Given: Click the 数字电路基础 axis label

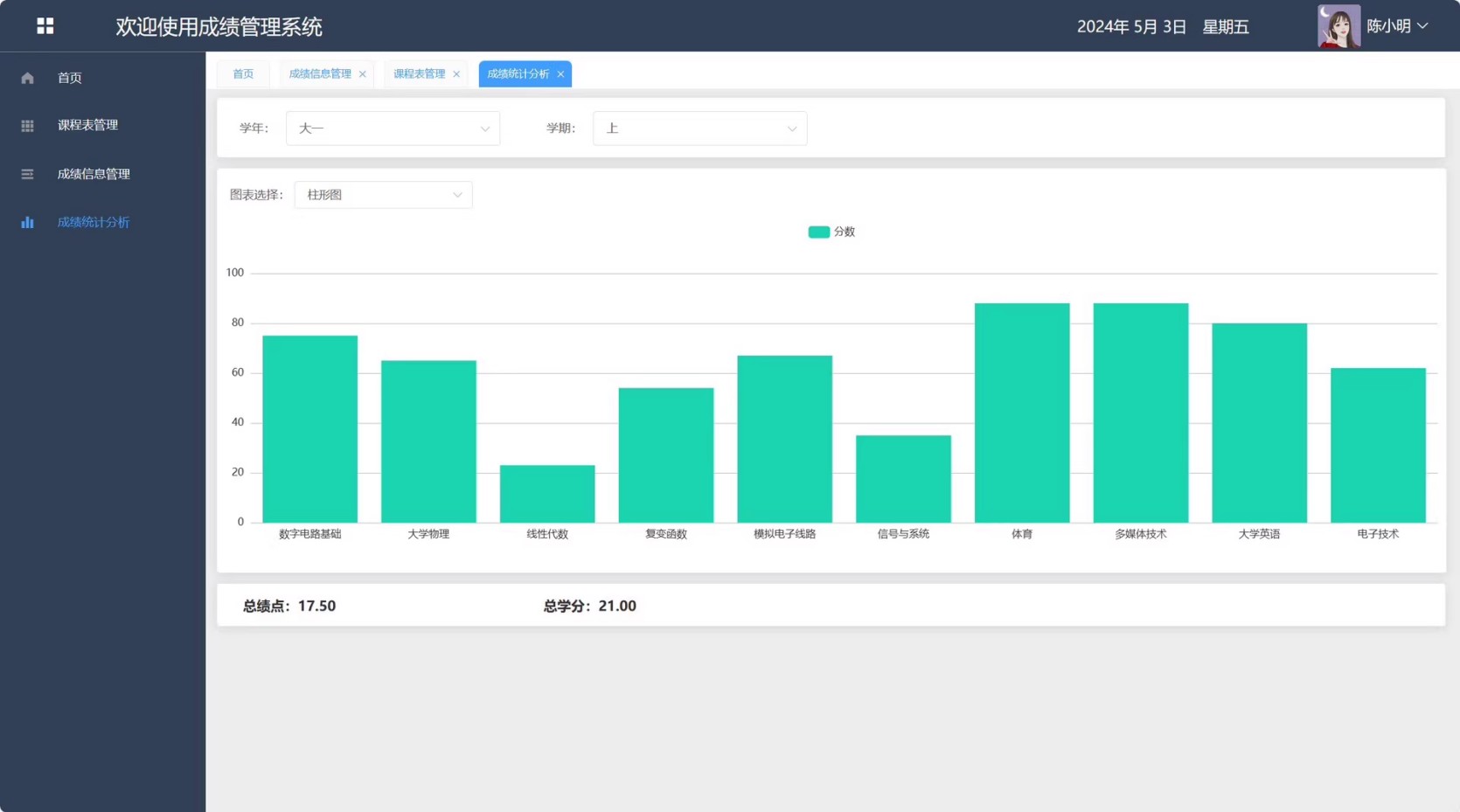Looking at the screenshot, I should coord(310,534).
